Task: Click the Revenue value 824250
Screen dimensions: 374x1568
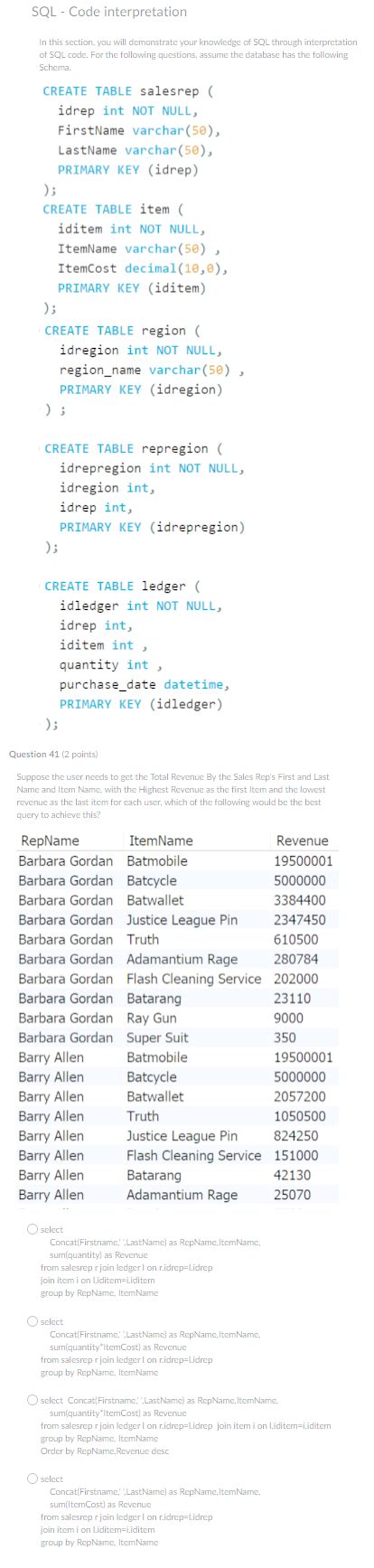Action: click(x=296, y=1136)
